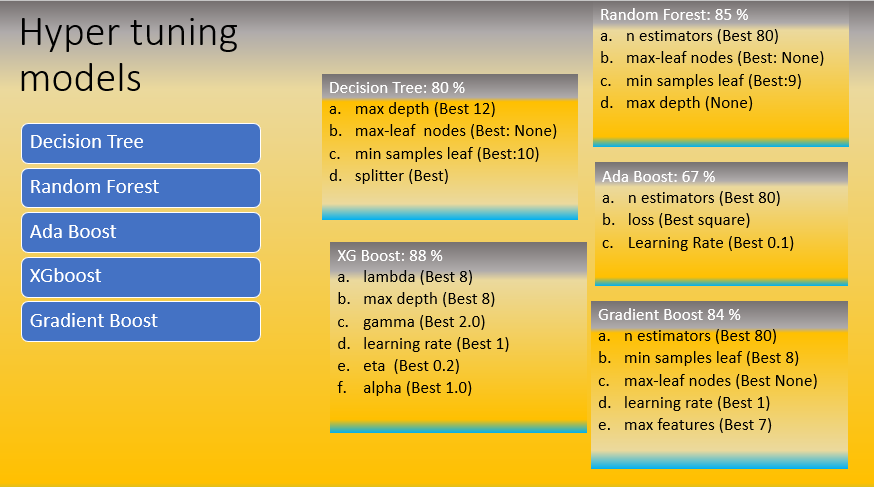Click 'min samples leaf (Best:9)' line
This screenshot has height=487, width=874.
(714, 81)
